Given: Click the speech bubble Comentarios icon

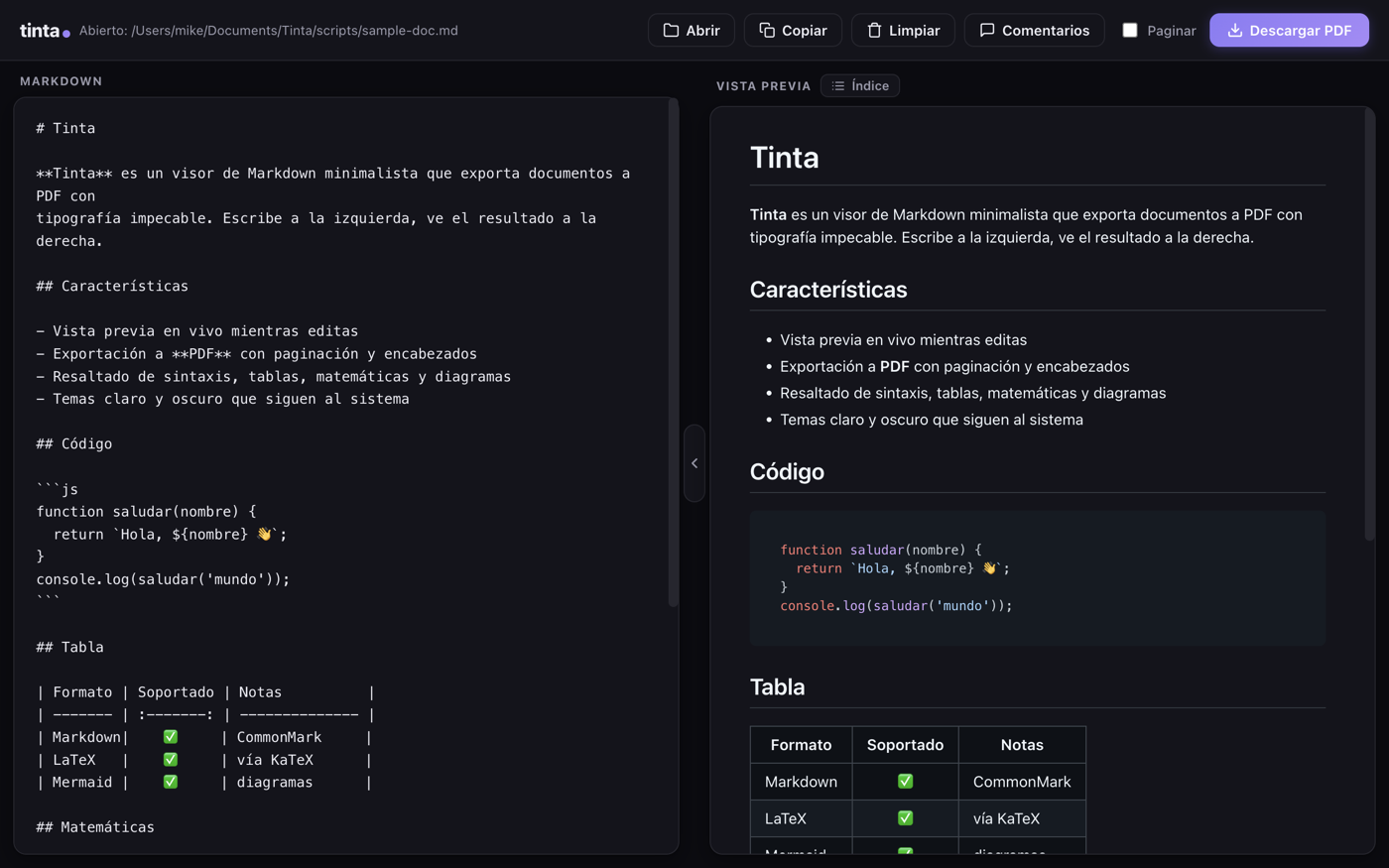Looking at the screenshot, I should (987, 31).
